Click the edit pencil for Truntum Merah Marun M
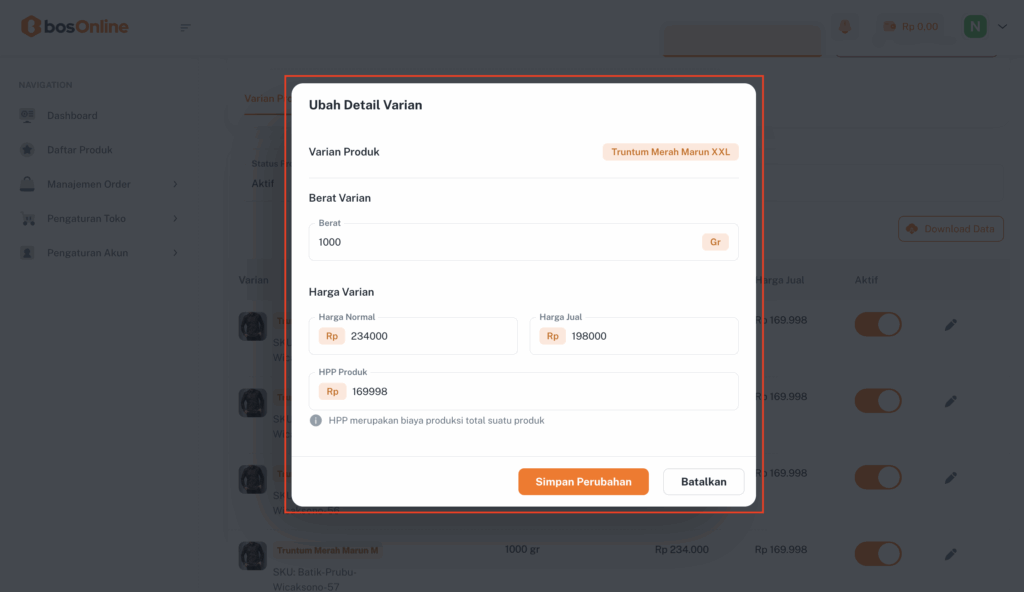 950,554
